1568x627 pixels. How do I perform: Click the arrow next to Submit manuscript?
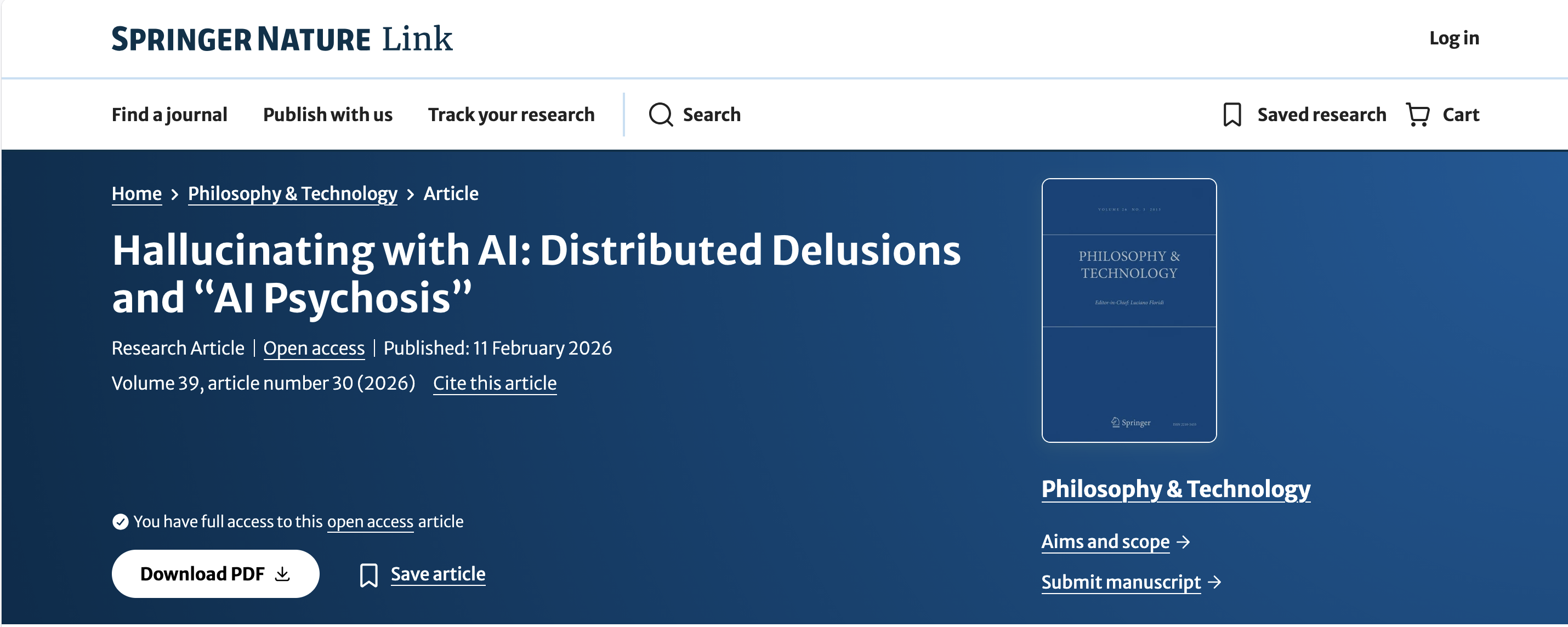tap(1214, 582)
